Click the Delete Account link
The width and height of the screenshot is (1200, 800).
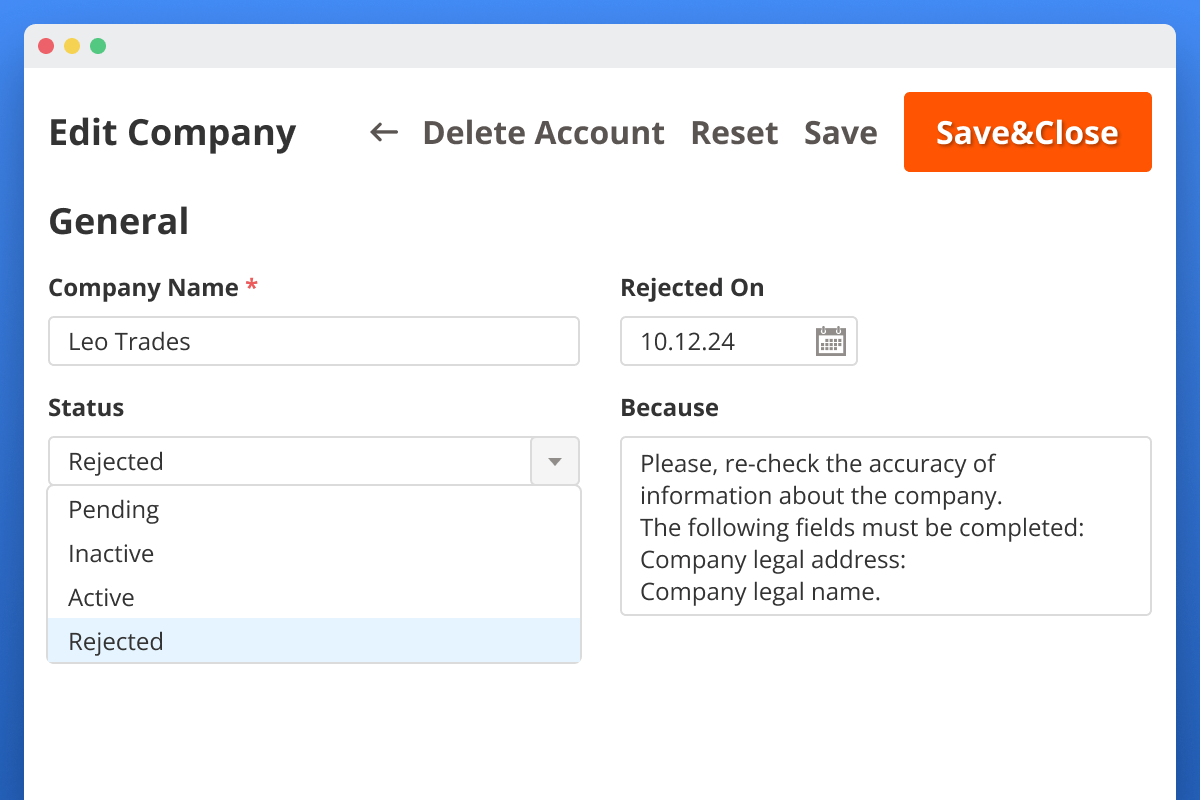tap(543, 132)
